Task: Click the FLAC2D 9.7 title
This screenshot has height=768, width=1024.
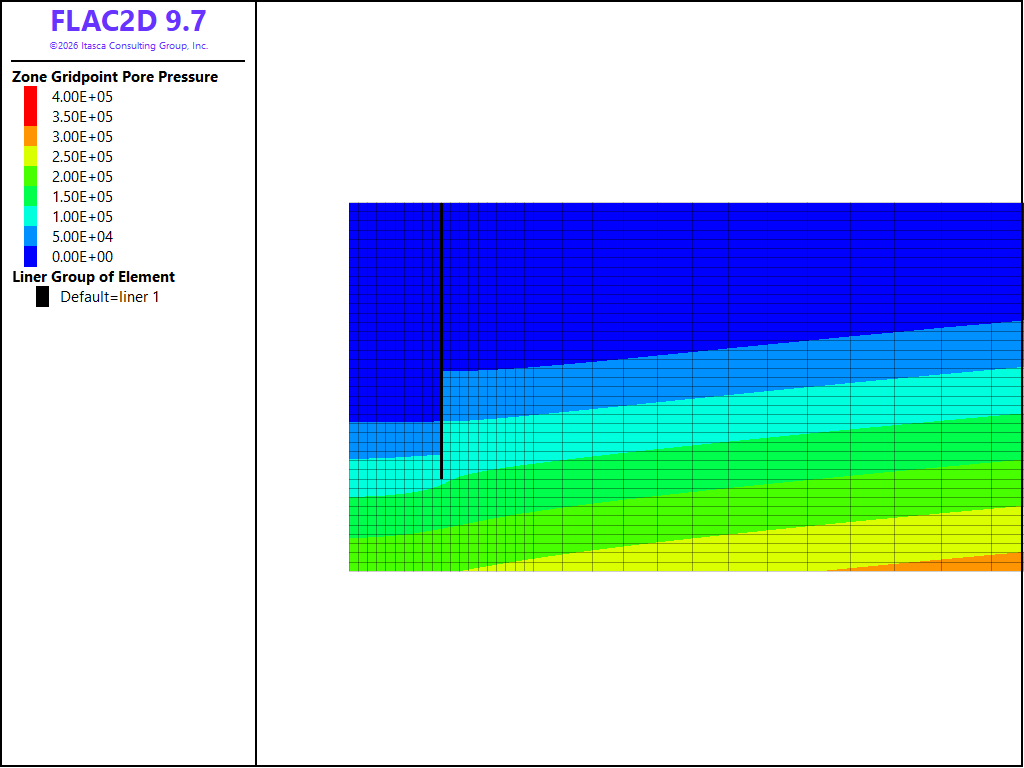Action: pos(129,22)
